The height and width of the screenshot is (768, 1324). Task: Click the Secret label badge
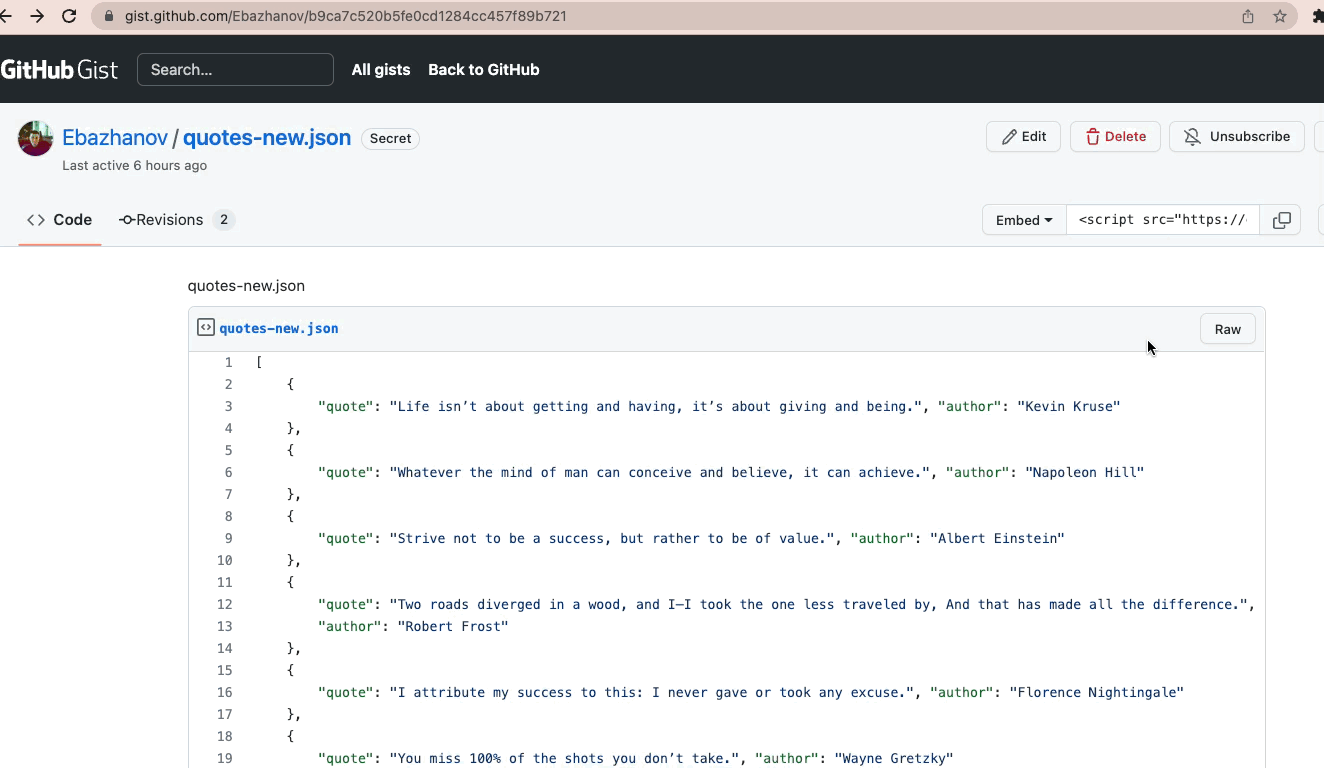[x=390, y=139]
